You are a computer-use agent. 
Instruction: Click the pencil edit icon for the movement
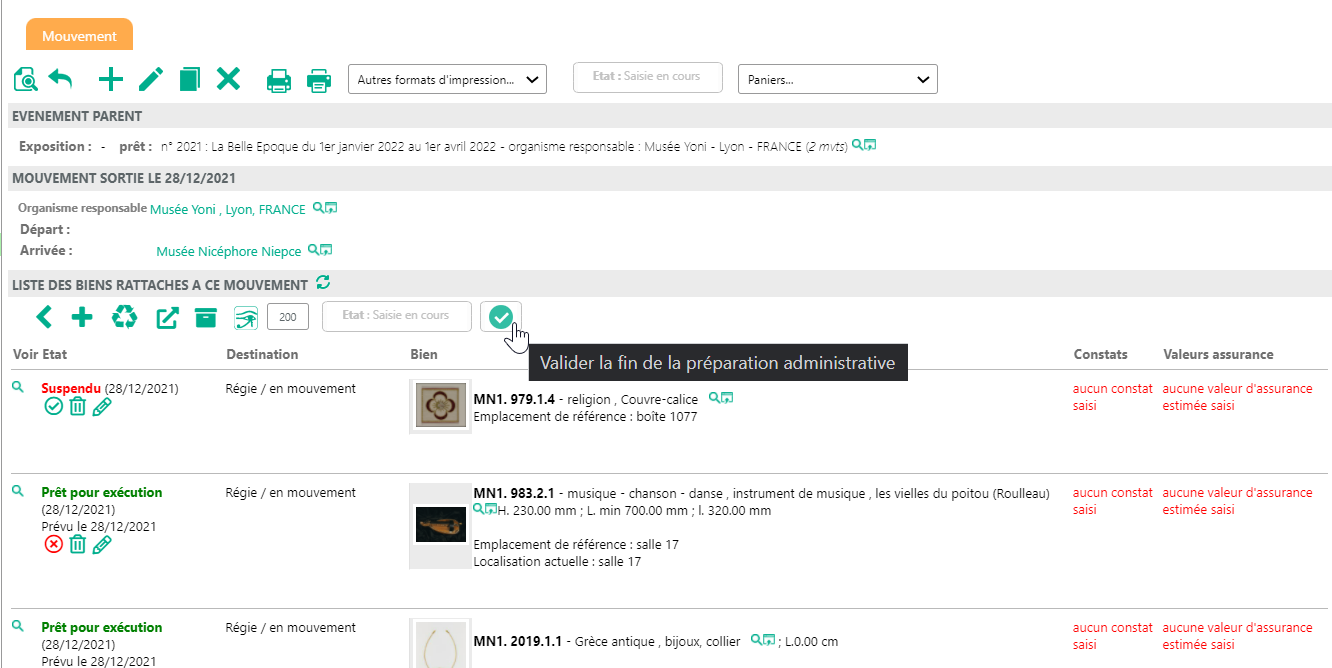coord(151,79)
